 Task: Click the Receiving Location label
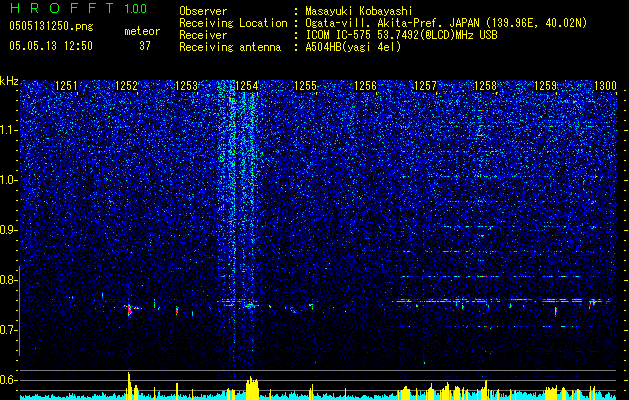coord(233,23)
